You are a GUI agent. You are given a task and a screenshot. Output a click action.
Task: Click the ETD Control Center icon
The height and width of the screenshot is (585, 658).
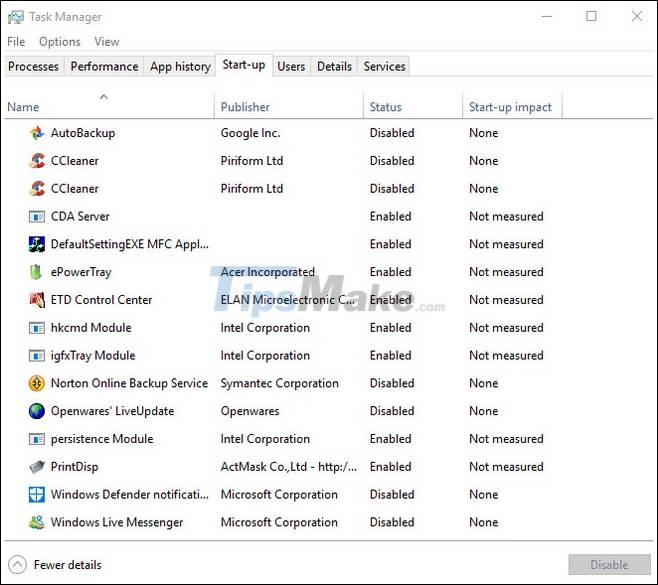click(37, 300)
